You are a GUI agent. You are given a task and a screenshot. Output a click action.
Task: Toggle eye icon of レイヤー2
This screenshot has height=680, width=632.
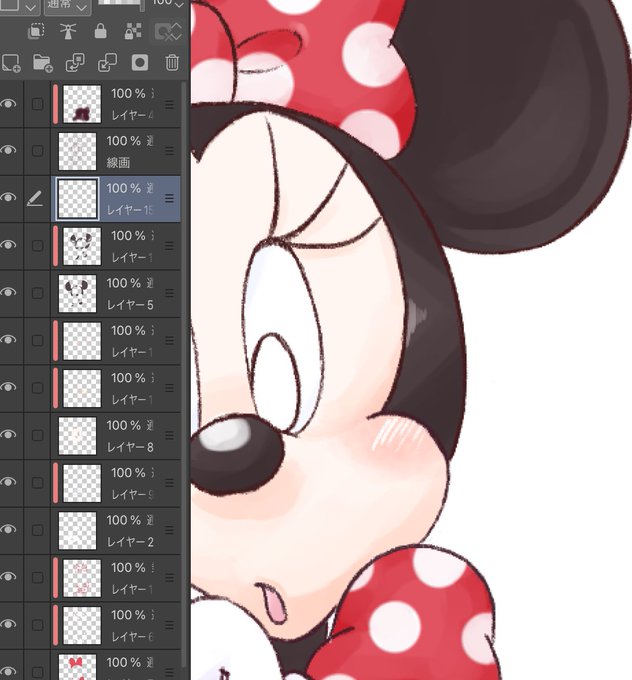[x=9, y=529]
